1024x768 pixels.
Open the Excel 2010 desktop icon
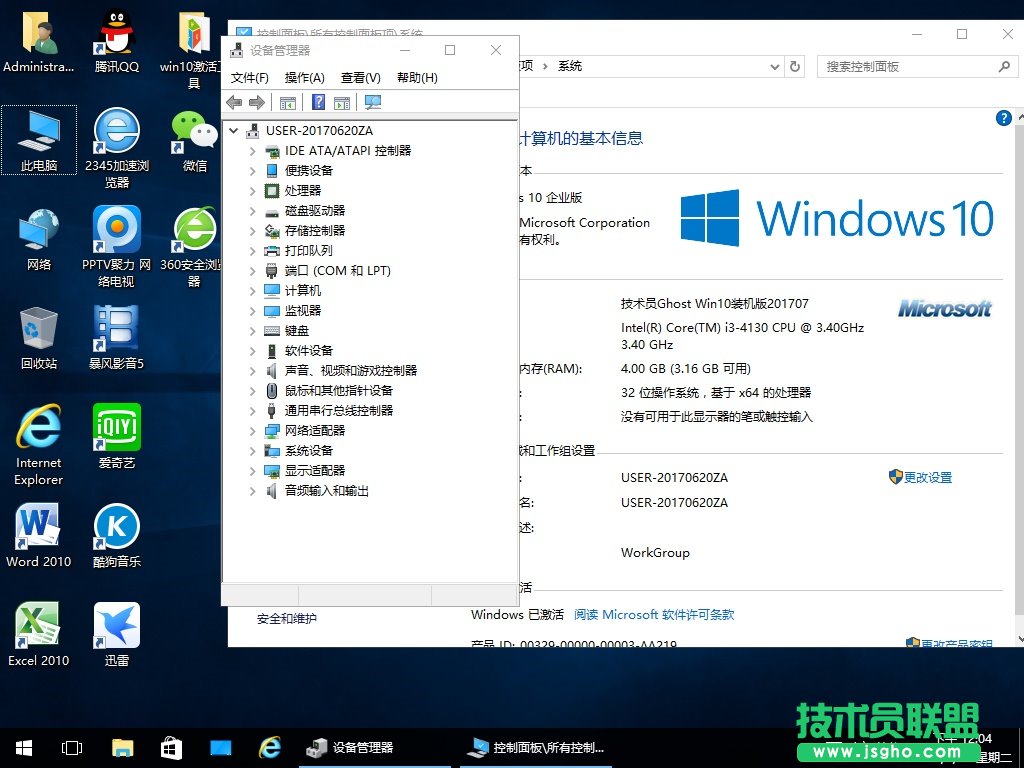click(39, 635)
